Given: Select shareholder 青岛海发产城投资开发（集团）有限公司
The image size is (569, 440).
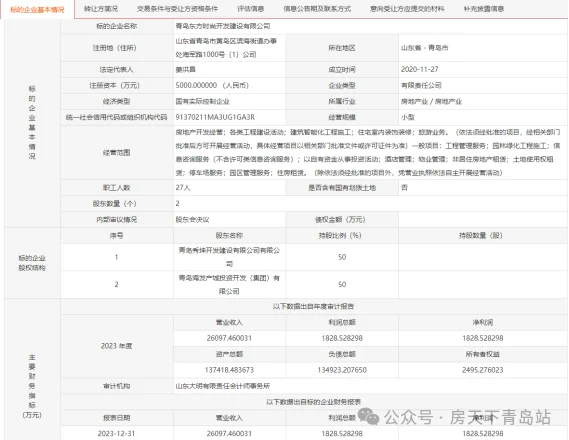Looking at the screenshot, I should click(229, 285).
